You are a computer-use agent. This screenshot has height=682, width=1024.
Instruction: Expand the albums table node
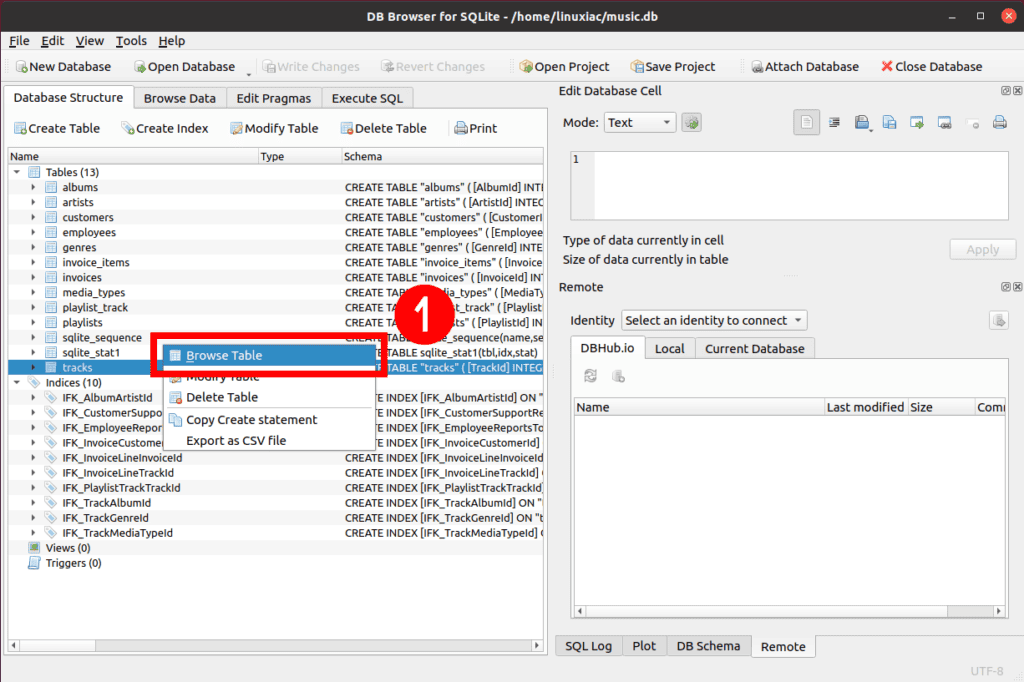33,187
